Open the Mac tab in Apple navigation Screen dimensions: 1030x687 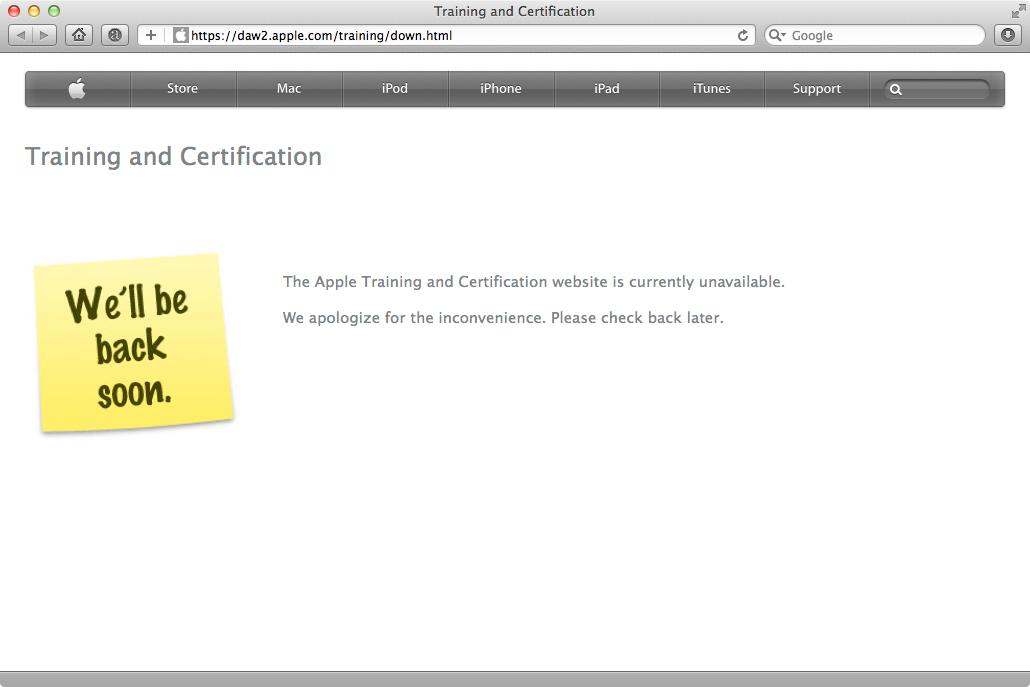point(289,89)
